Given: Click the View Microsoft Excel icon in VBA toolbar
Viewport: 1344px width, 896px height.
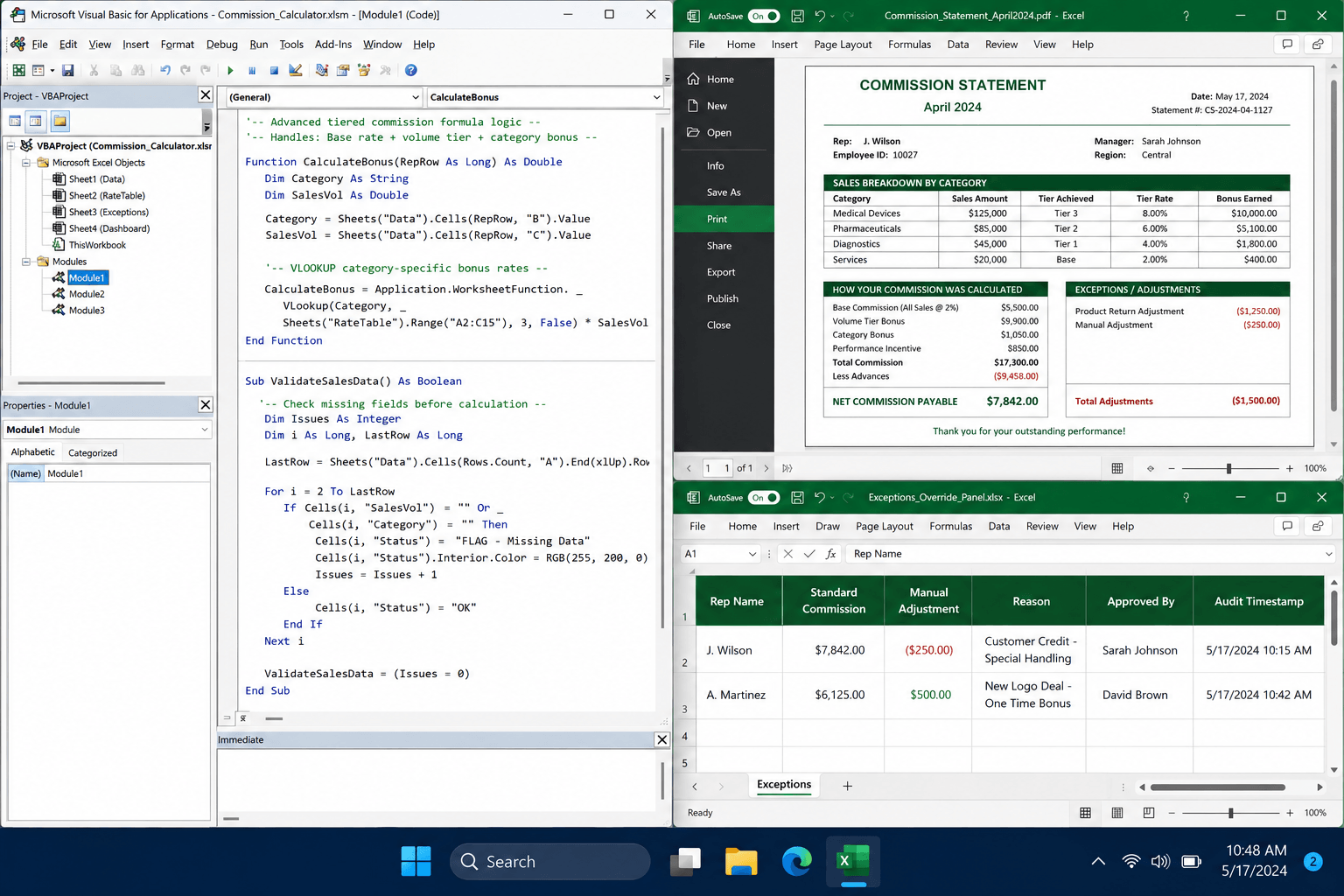Looking at the screenshot, I should pyautogui.click(x=18, y=70).
